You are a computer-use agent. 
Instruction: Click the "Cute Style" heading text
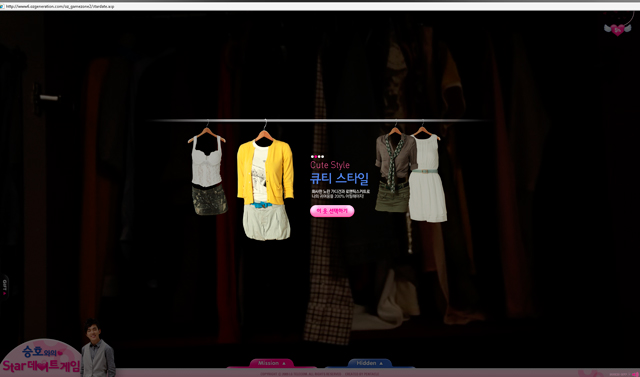pos(330,165)
